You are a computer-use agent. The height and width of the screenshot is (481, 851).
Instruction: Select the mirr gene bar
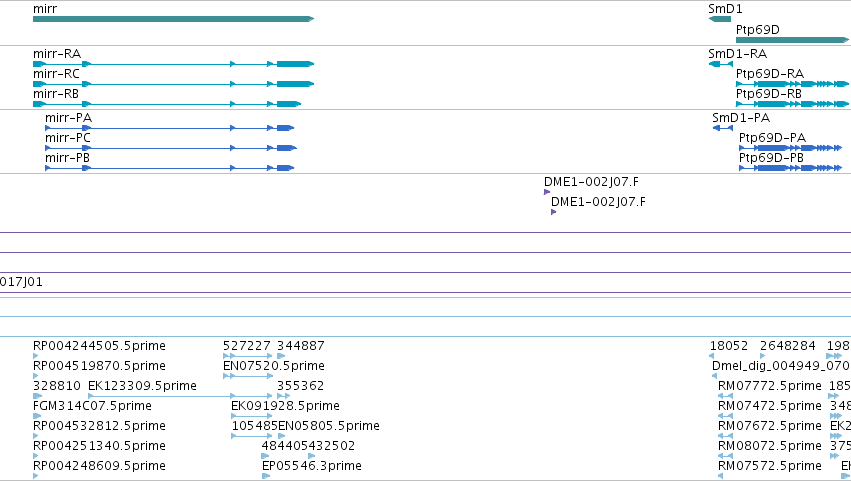[174, 19]
